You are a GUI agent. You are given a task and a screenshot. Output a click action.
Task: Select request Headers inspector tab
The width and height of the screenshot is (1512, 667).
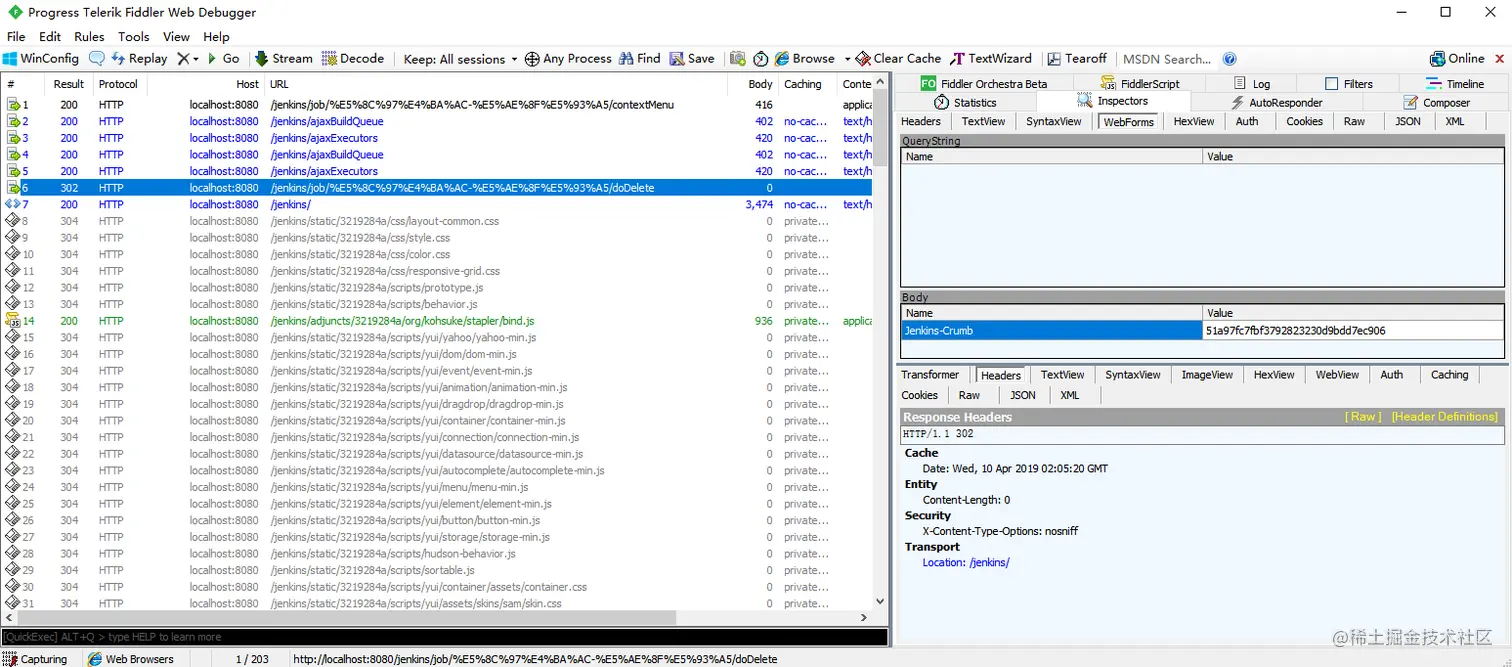point(921,122)
